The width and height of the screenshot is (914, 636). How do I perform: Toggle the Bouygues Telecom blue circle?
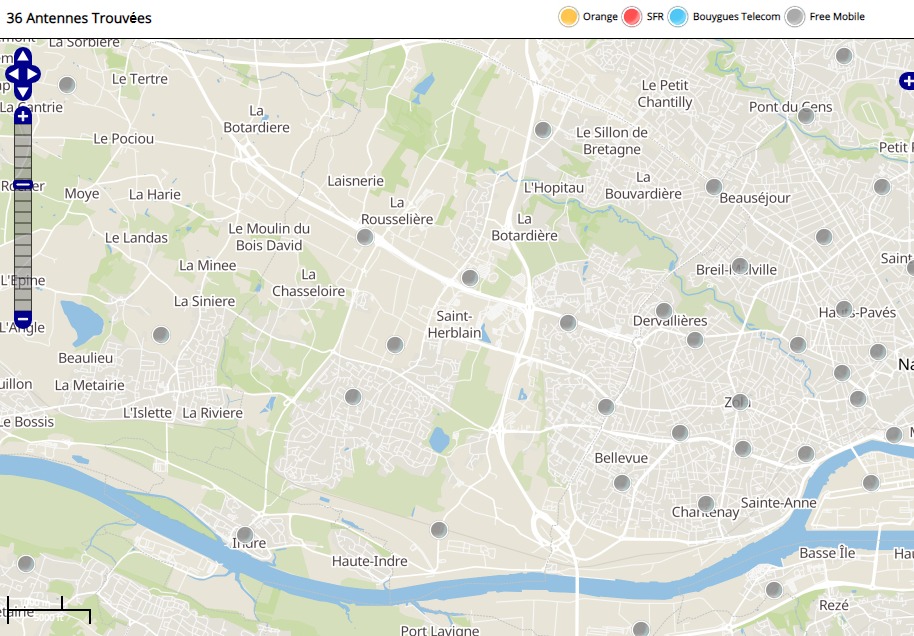[679, 17]
